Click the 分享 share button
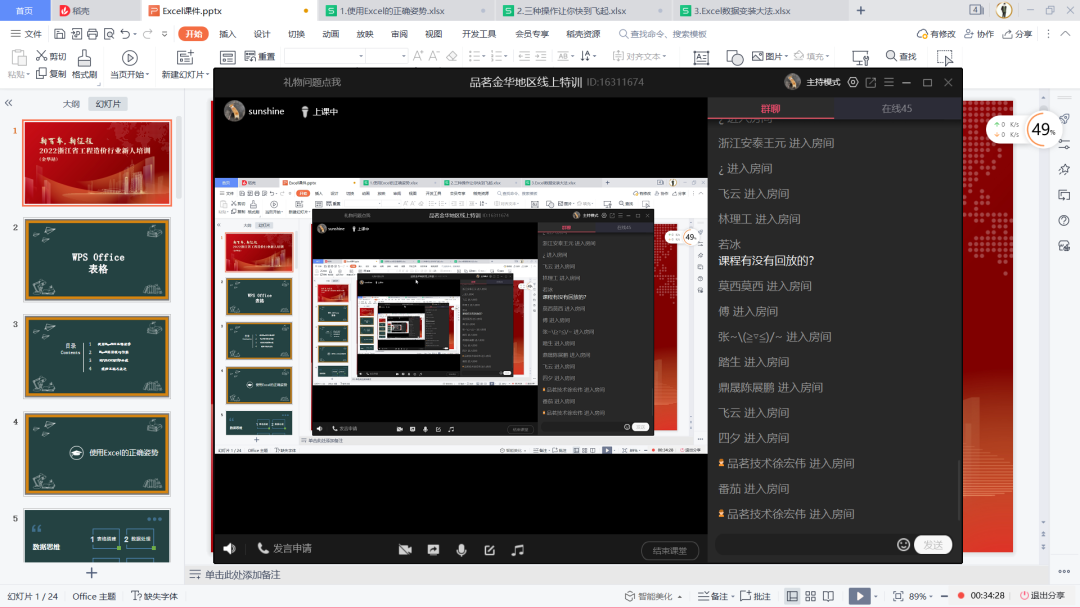The width and height of the screenshot is (1080, 608). point(1017,34)
